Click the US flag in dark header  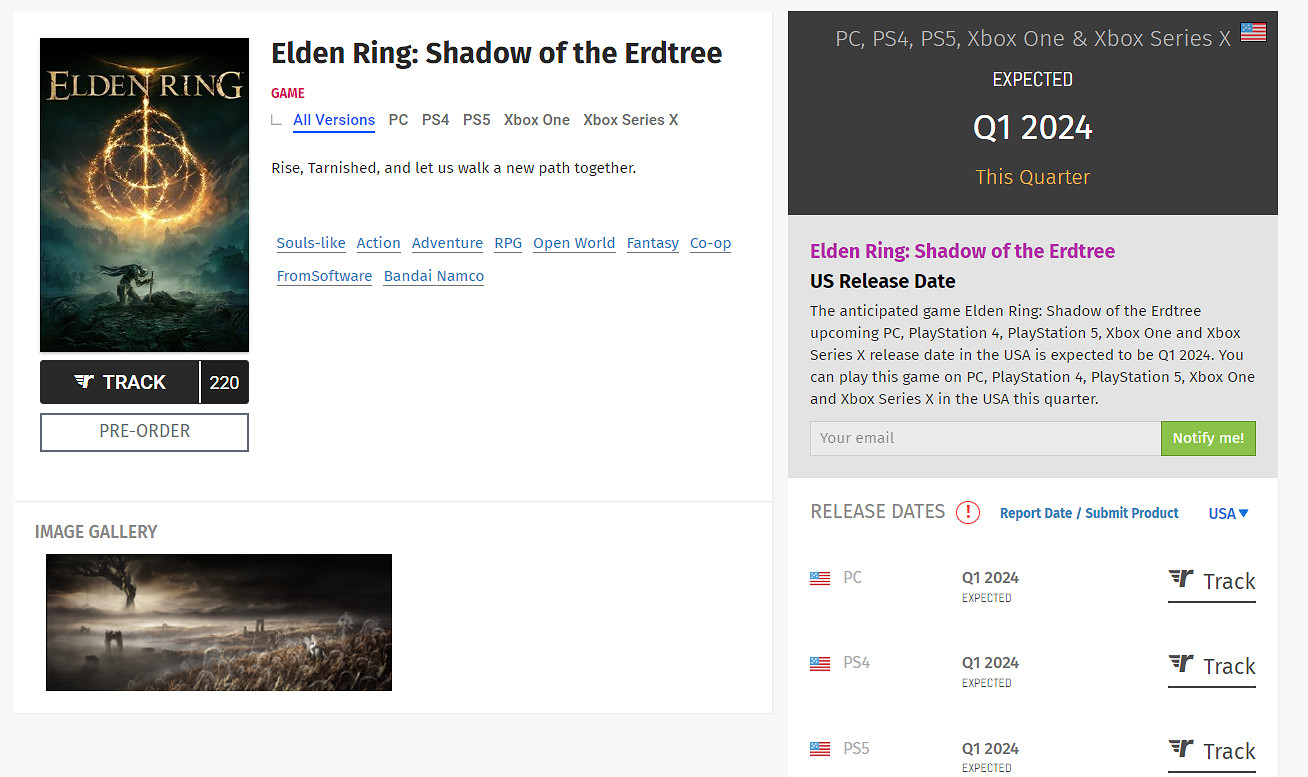[1253, 32]
